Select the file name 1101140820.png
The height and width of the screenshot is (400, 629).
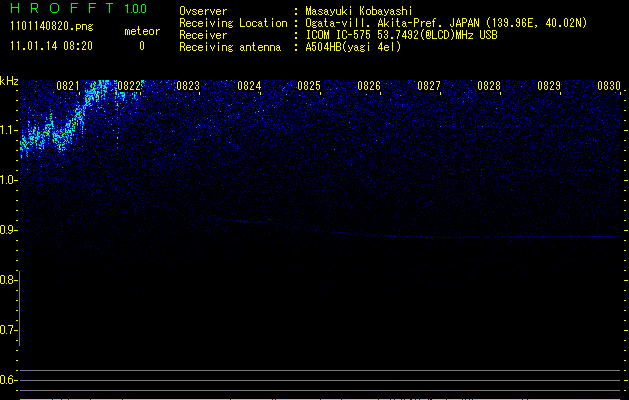[52, 26]
